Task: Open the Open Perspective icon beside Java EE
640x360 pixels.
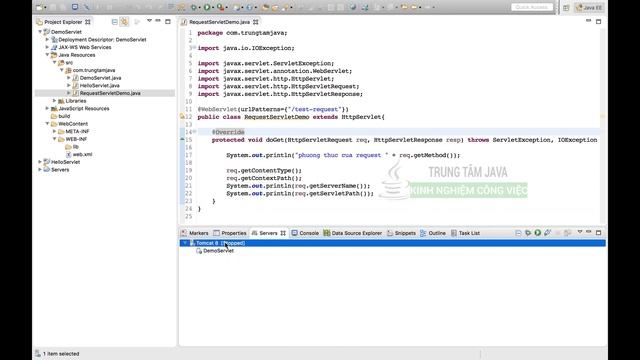Action: (x=566, y=7)
